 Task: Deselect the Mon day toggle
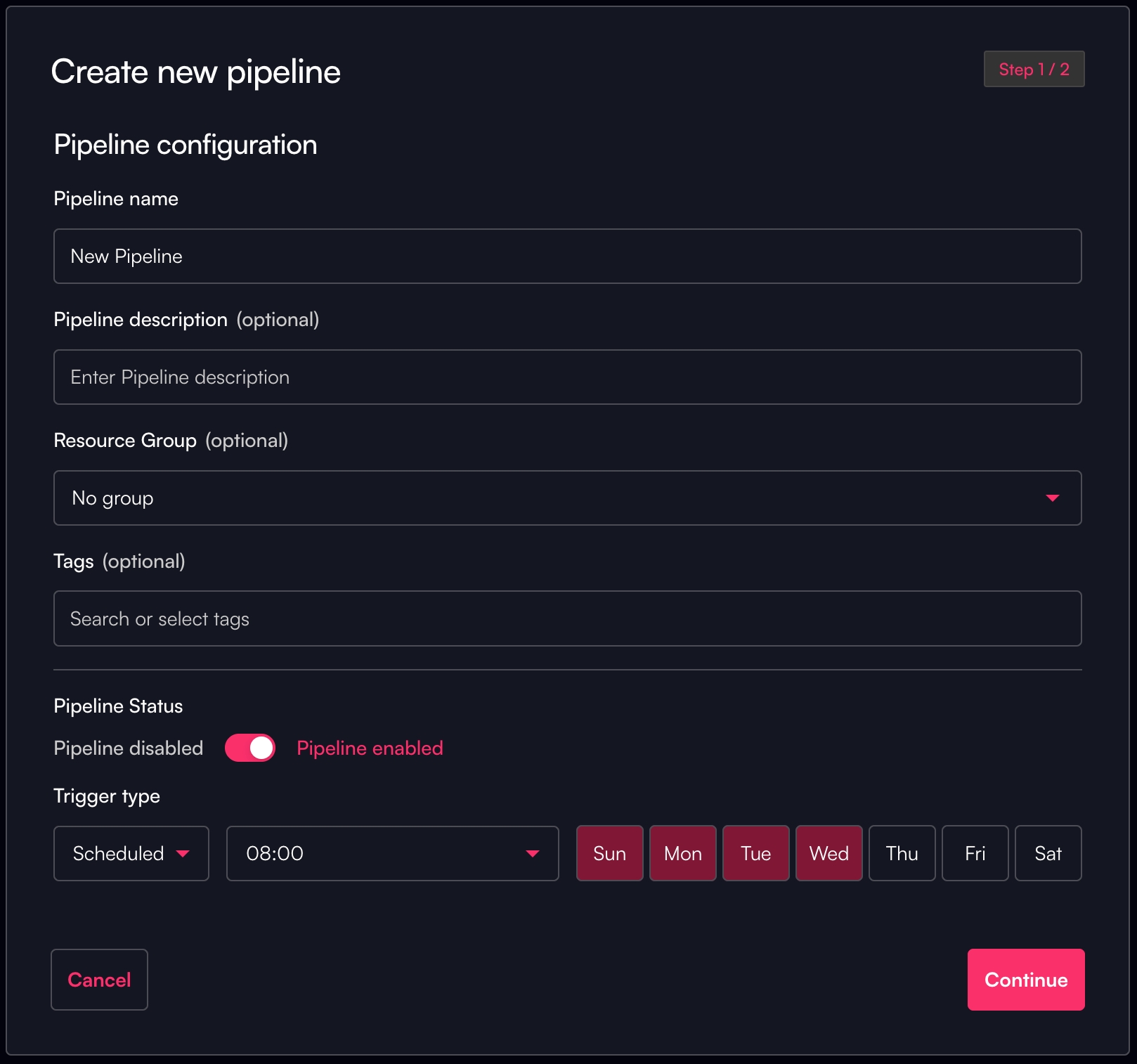[682, 853]
